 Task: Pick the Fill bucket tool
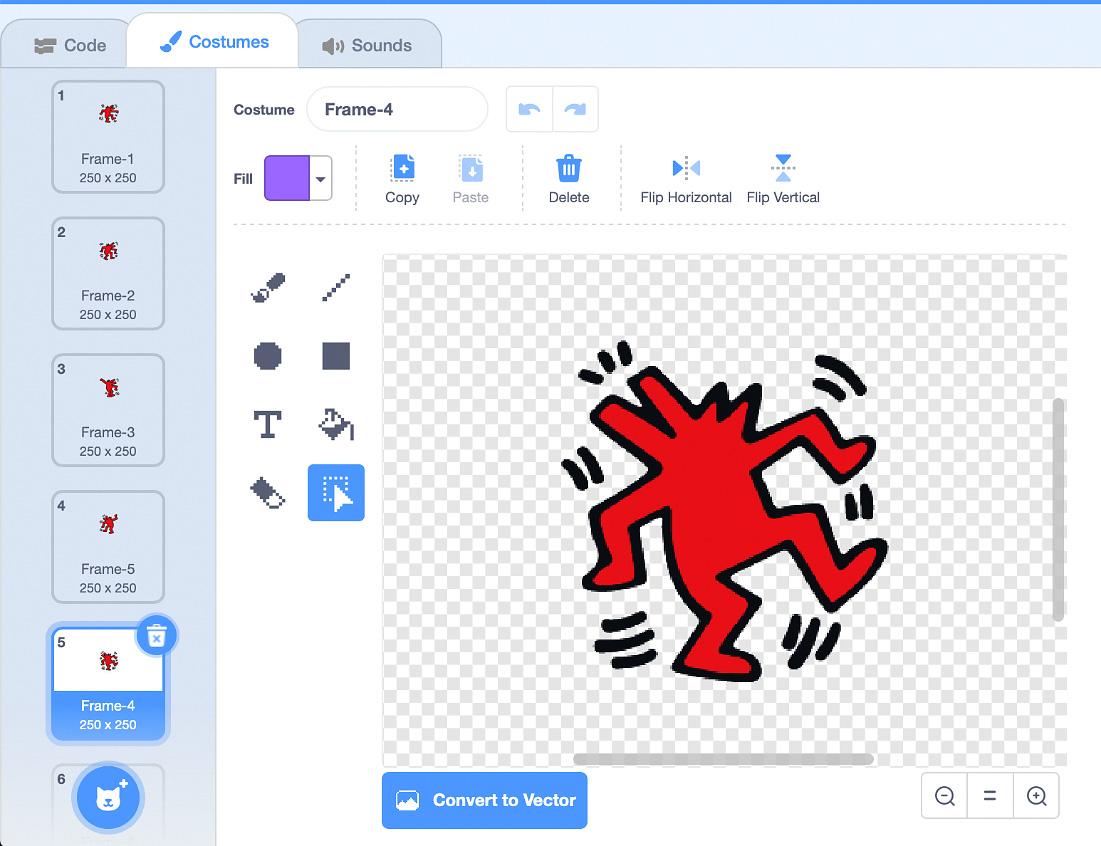click(x=336, y=424)
